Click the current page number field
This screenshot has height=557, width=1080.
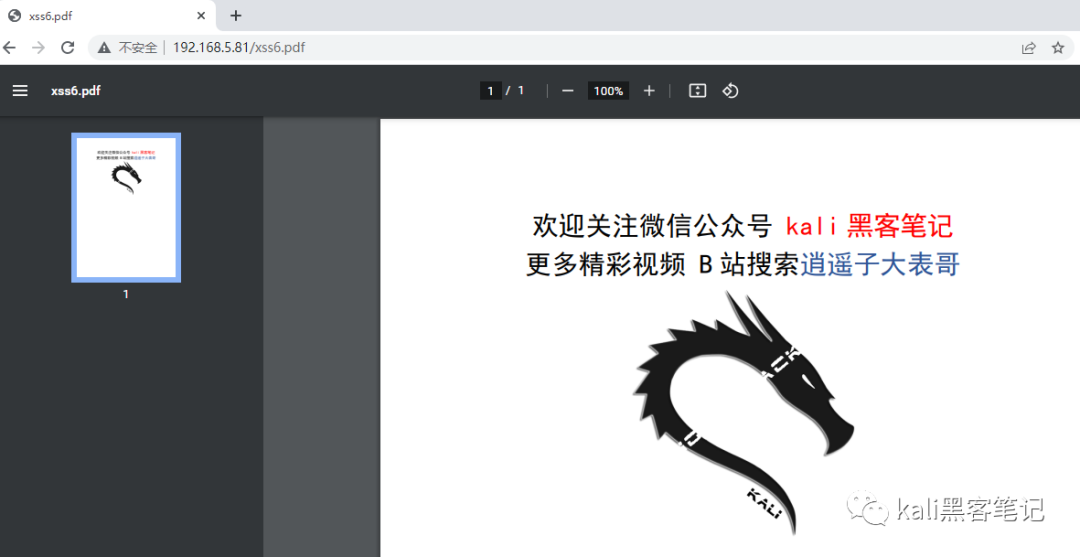(x=490, y=90)
